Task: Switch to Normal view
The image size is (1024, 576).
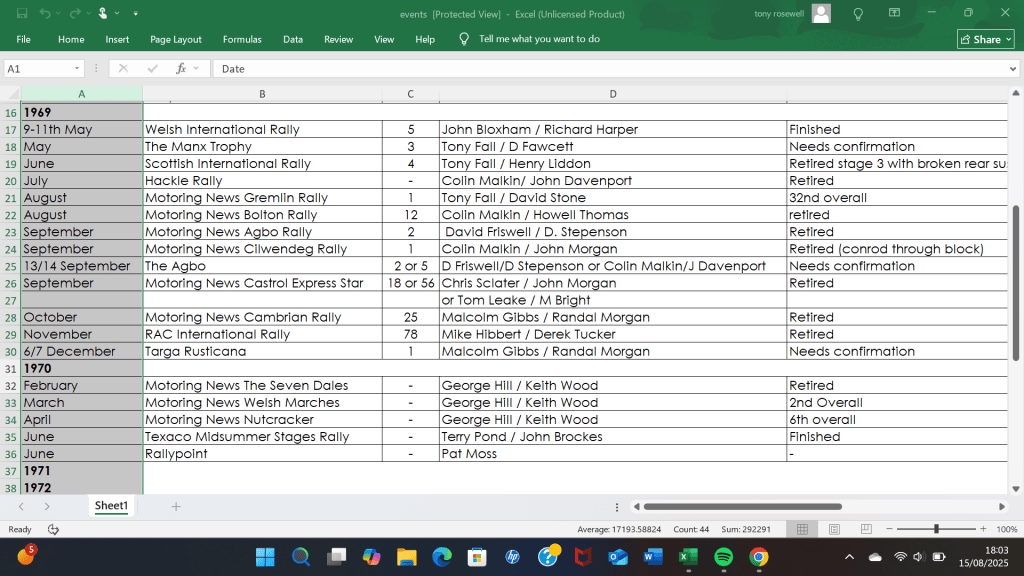Action: pyautogui.click(x=802, y=529)
